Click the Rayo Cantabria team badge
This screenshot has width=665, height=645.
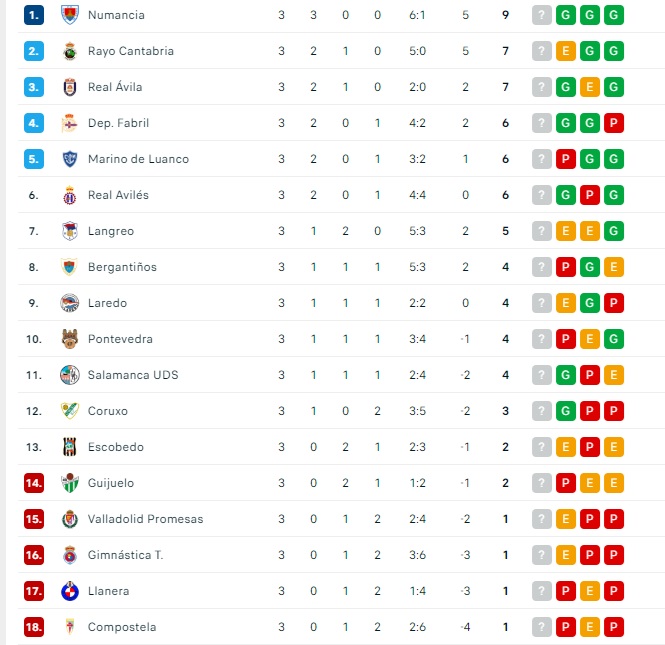(69, 51)
